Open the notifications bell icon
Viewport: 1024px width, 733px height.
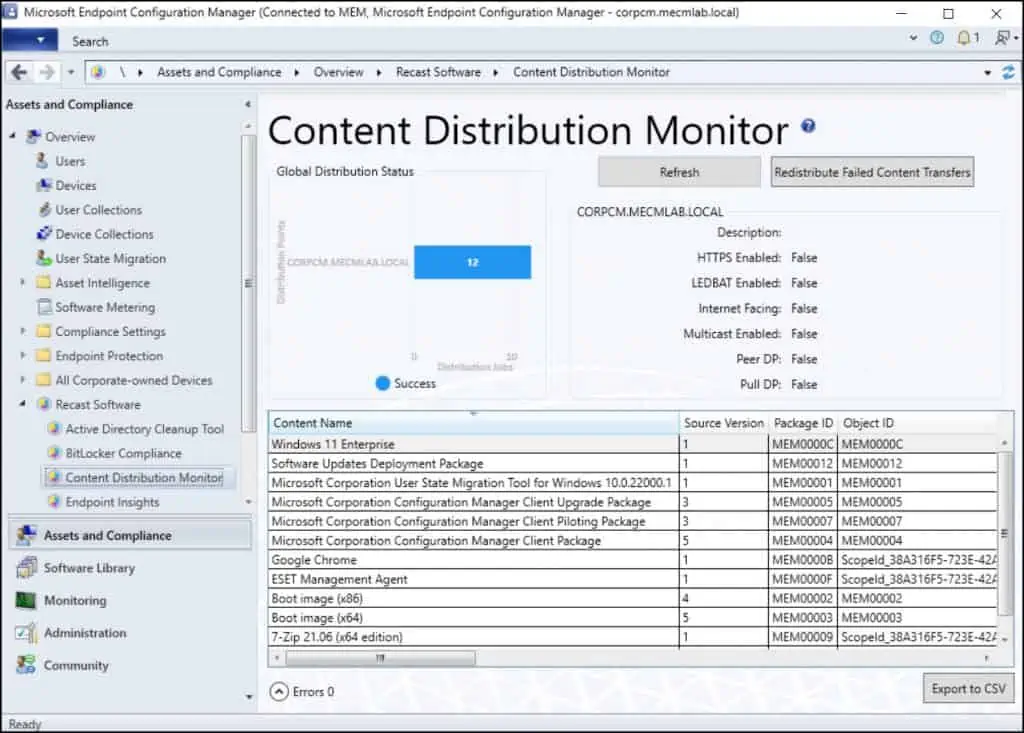pyautogui.click(x=963, y=38)
